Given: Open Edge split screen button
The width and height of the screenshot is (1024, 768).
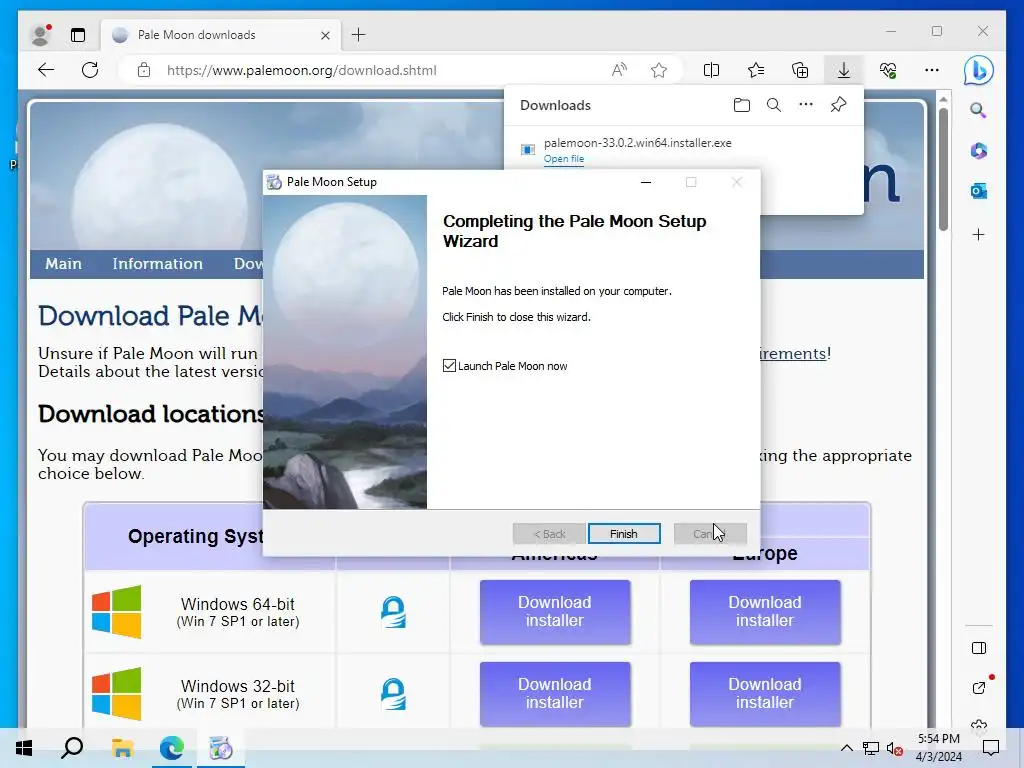Looking at the screenshot, I should (x=711, y=70).
